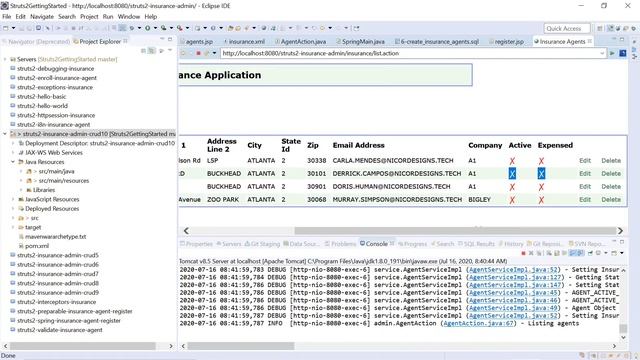Minimize the Console panel area
The height and width of the screenshot is (360, 640).
[614, 242]
